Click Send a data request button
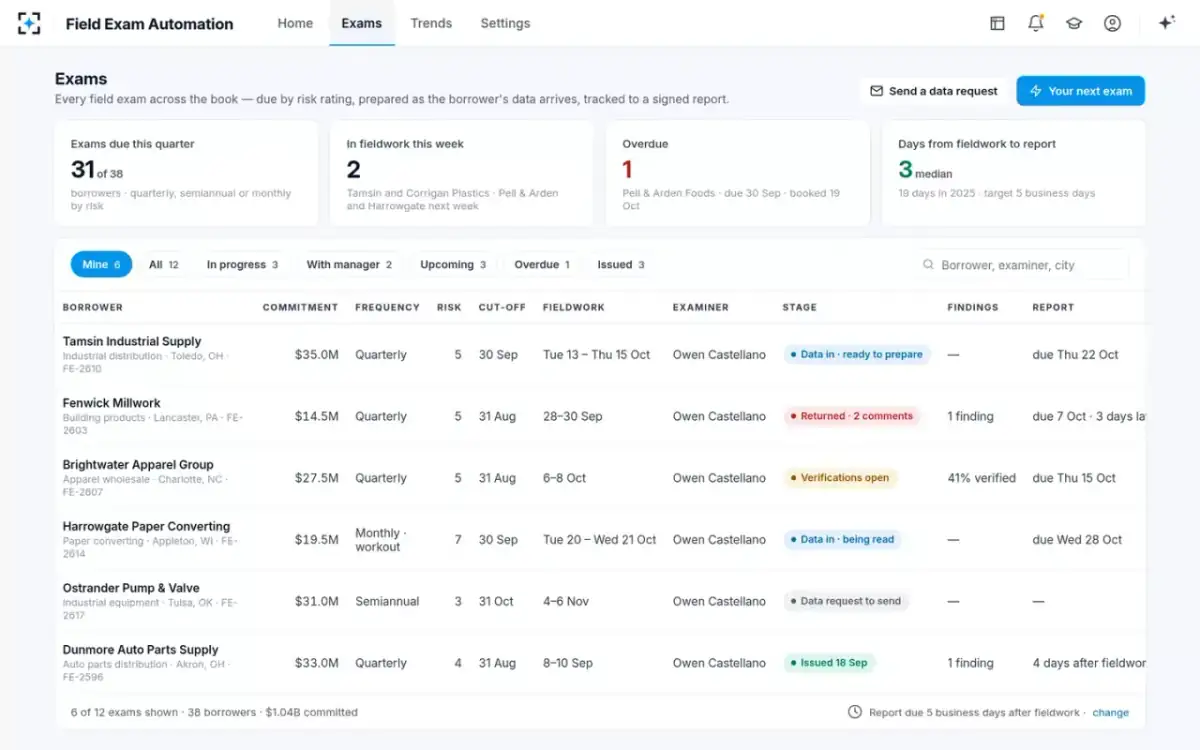1200x750 pixels. (934, 91)
